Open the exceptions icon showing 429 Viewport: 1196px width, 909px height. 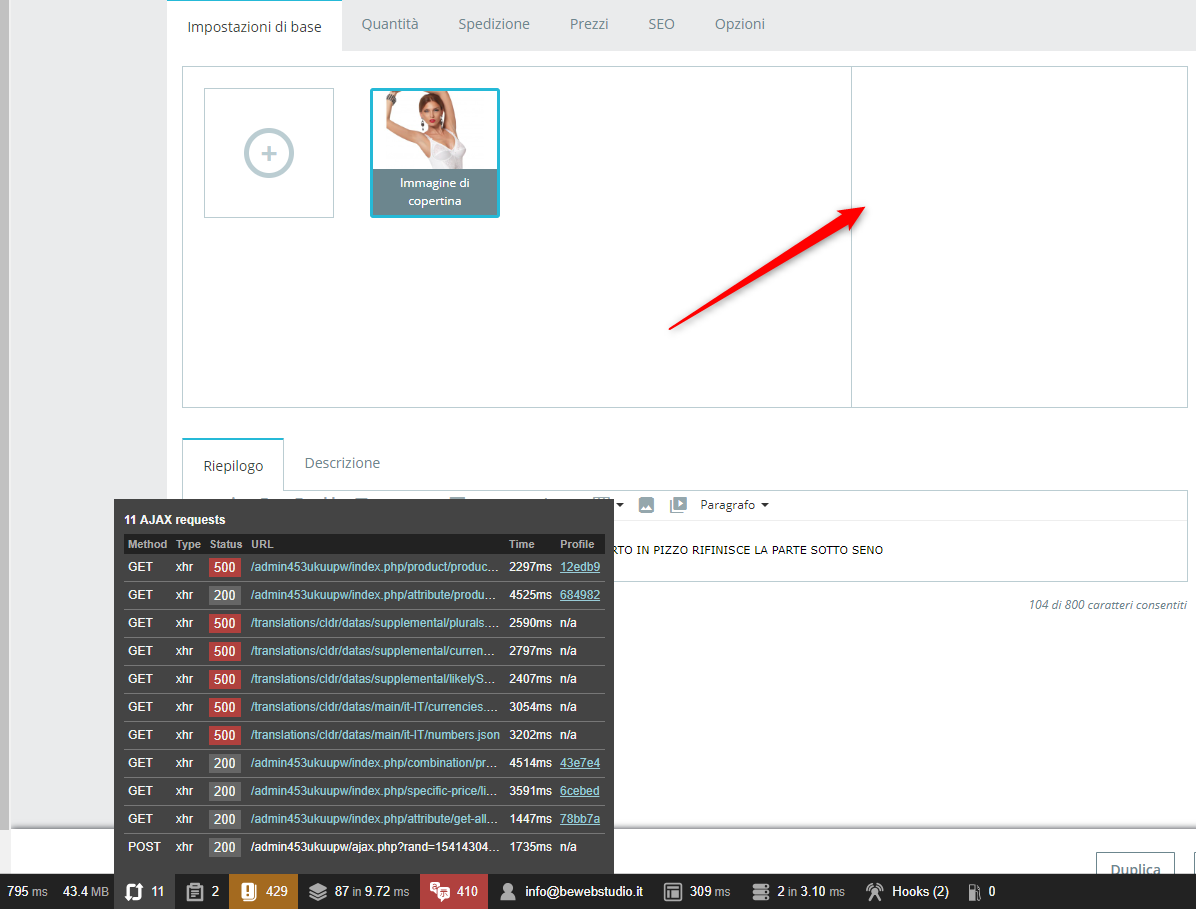pyautogui.click(x=248, y=891)
